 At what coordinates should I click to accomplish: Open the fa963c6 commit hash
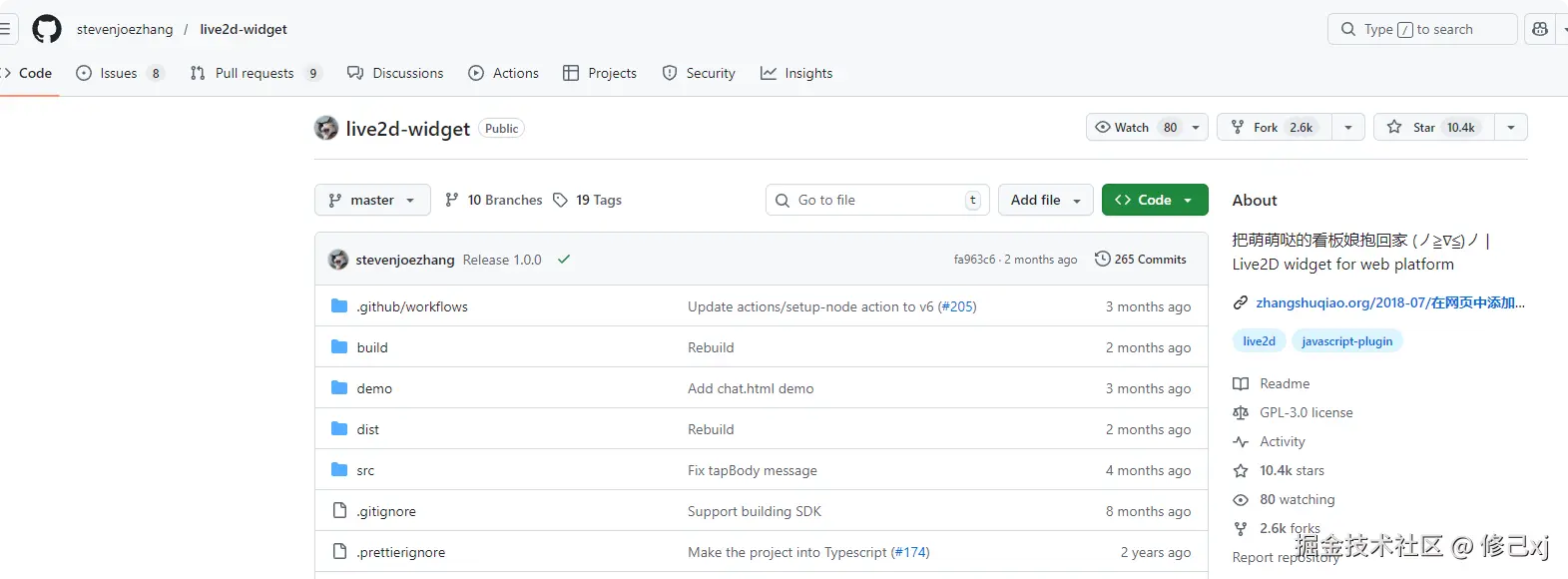point(974,260)
